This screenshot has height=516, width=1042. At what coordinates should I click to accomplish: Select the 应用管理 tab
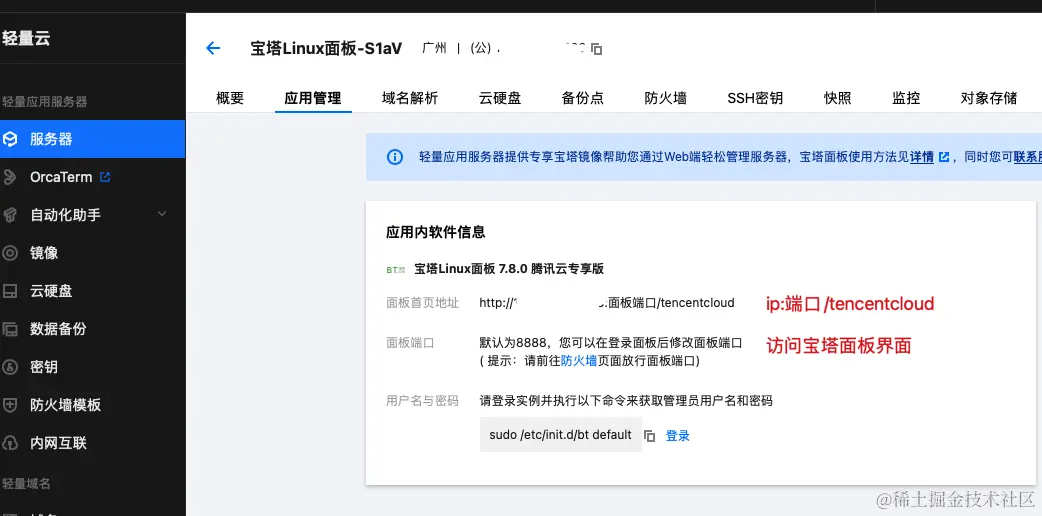pyautogui.click(x=313, y=98)
